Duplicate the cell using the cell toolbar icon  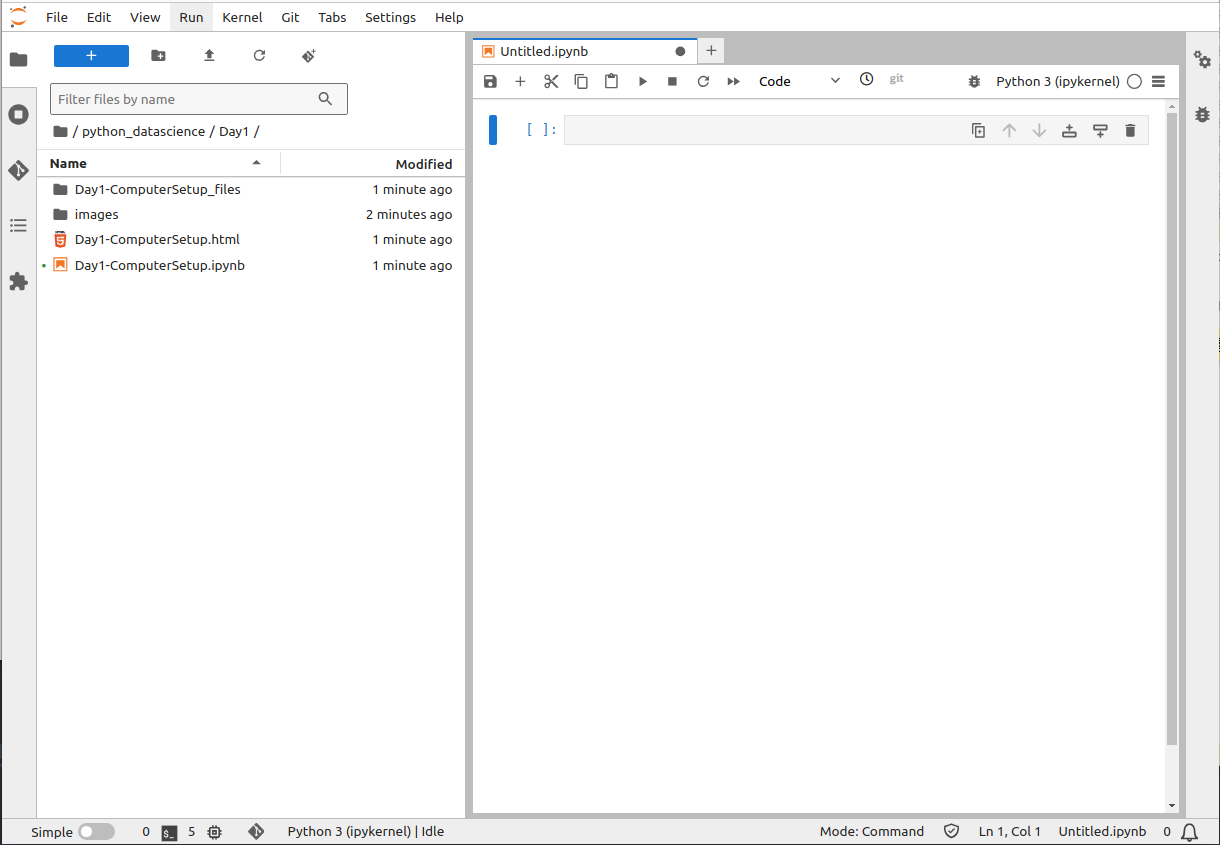pos(978,130)
